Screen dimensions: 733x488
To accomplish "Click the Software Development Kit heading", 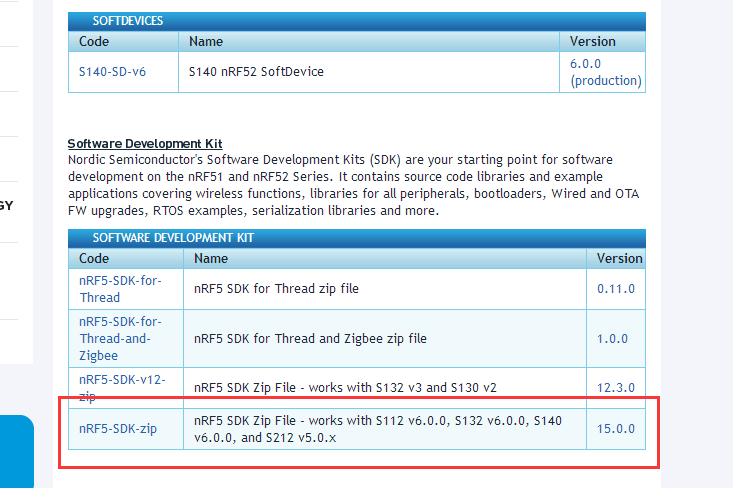I will (144, 144).
